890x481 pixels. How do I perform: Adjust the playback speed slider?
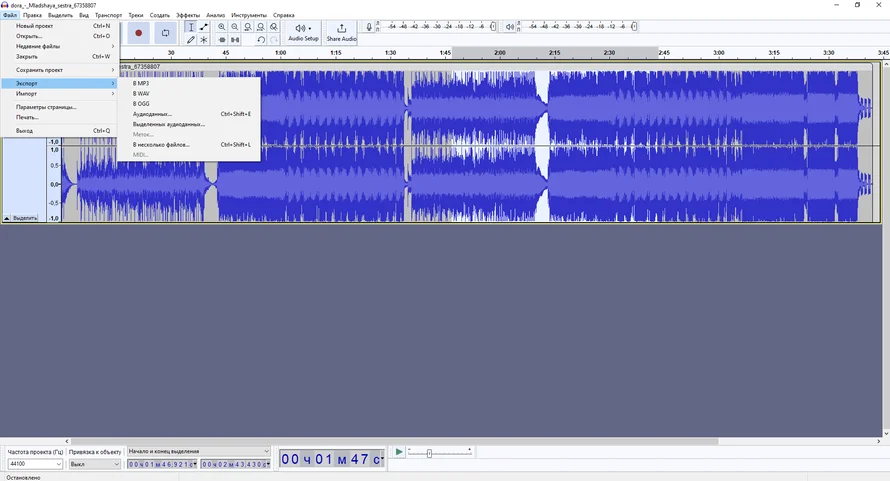point(429,453)
